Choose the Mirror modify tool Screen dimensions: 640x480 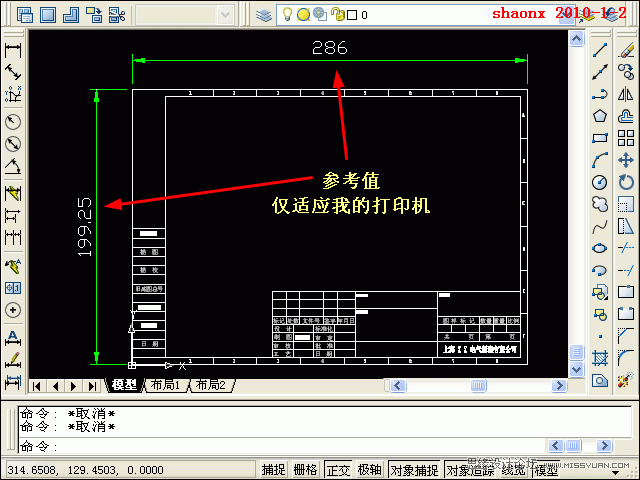click(626, 94)
